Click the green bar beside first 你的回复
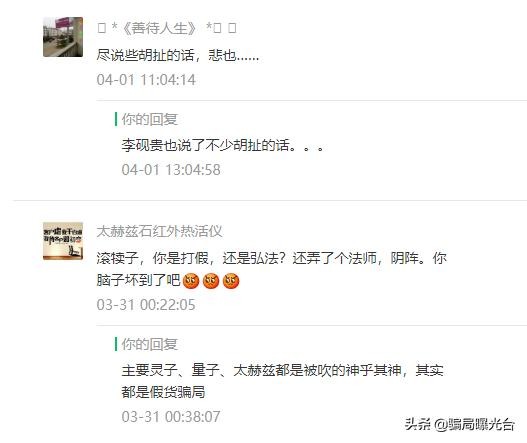The height and width of the screenshot is (443, 527). click(116, 119)
